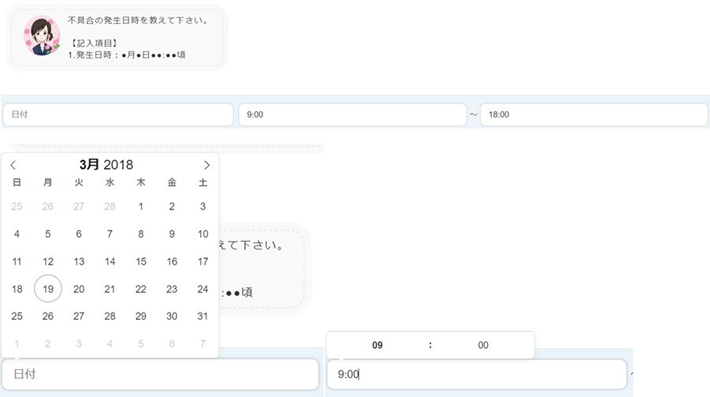
Task: Select greyed February 27 date
Action: click(79, 206)
